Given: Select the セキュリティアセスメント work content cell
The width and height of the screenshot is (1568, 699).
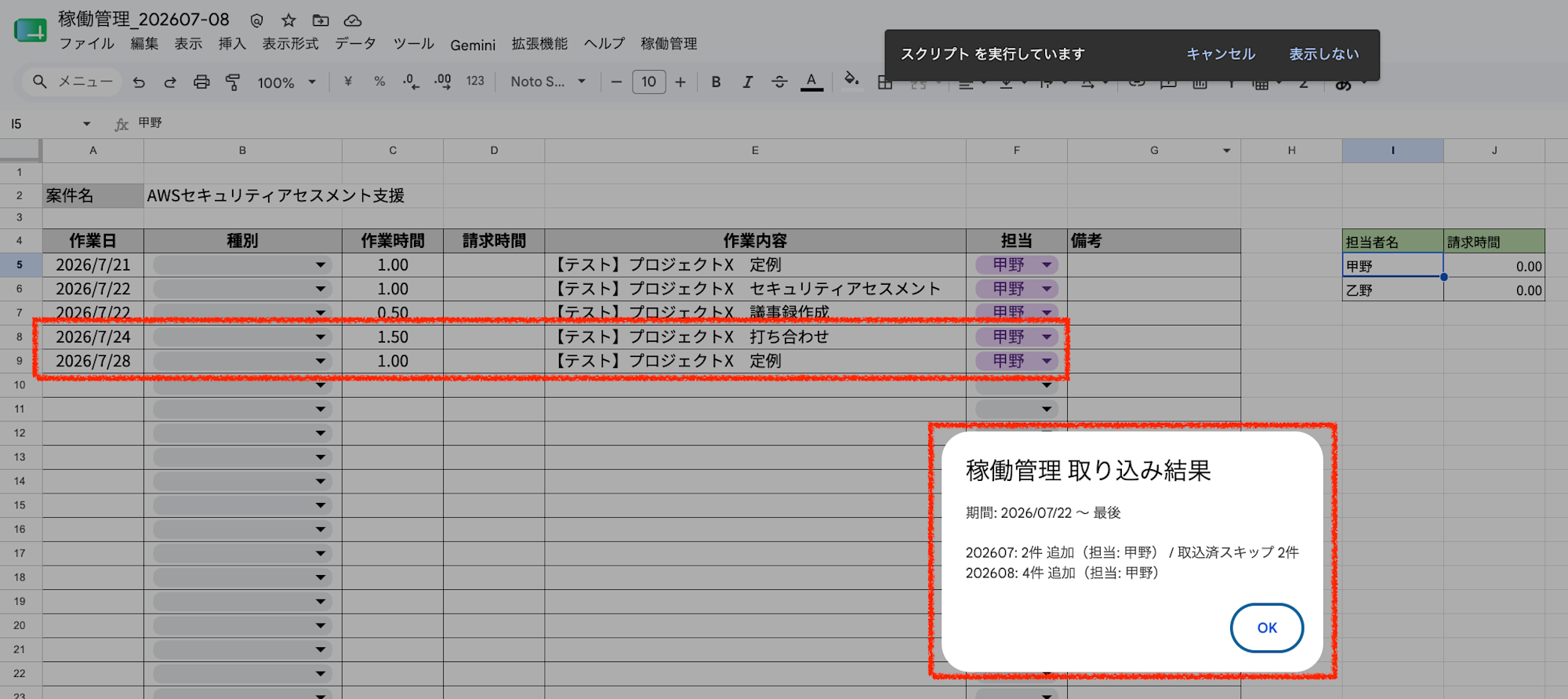Looking at the screenshot, I should tap(755, 289).
